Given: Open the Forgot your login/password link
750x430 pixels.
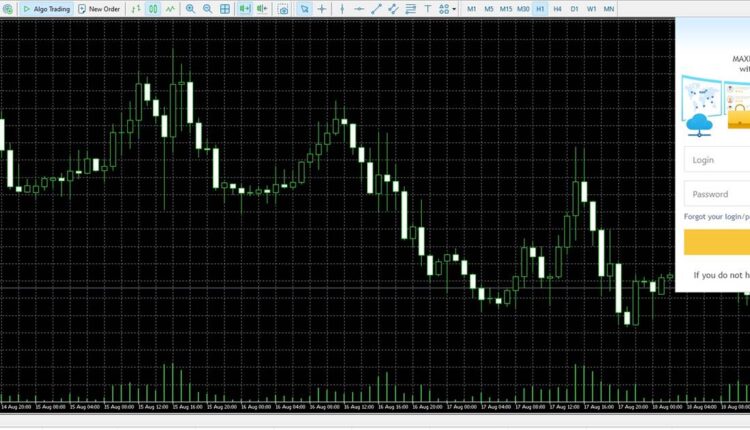Looking at the screenshot, I should click(716, 216).
